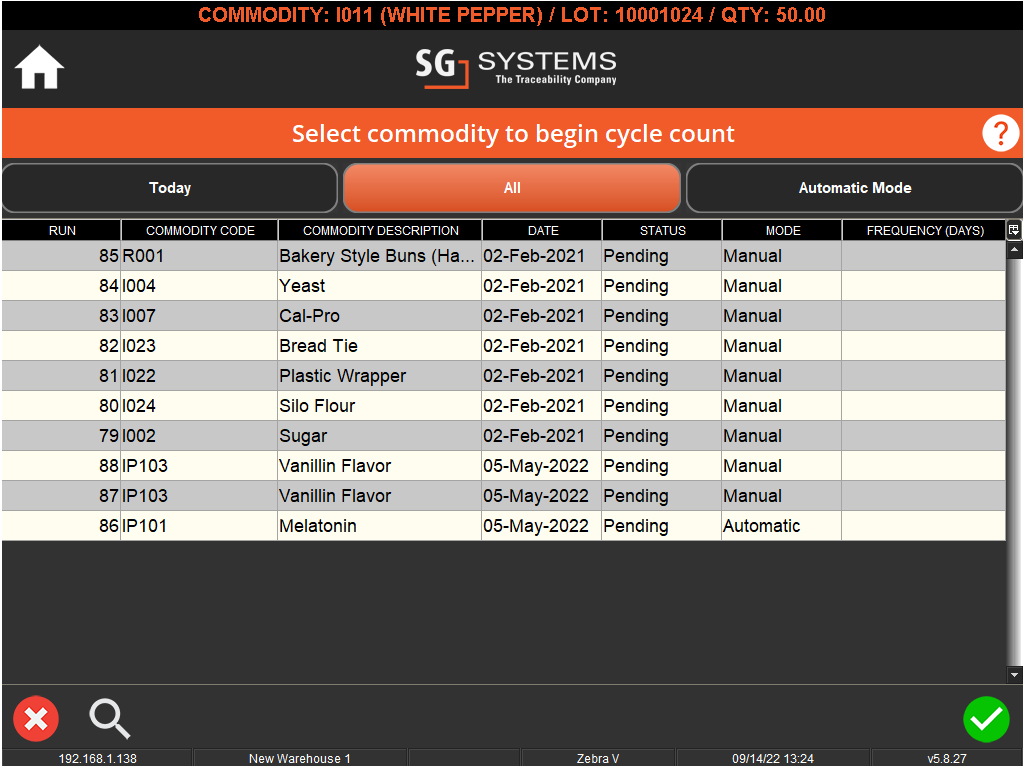Select the Yeast row I004
1025x768 pixels.
(x=378, y=286)
